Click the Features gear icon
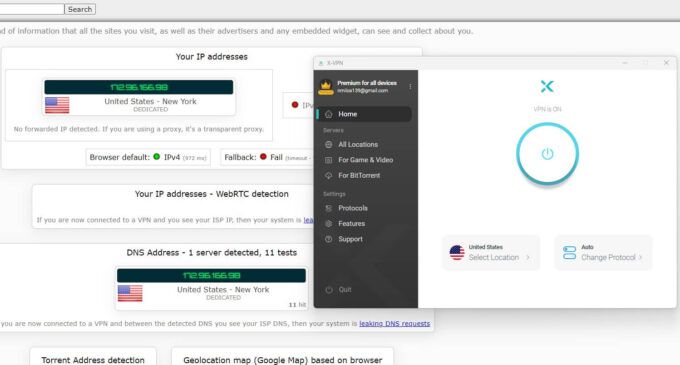This screenshot has height=365, width=680. click(x=329, y=224)
